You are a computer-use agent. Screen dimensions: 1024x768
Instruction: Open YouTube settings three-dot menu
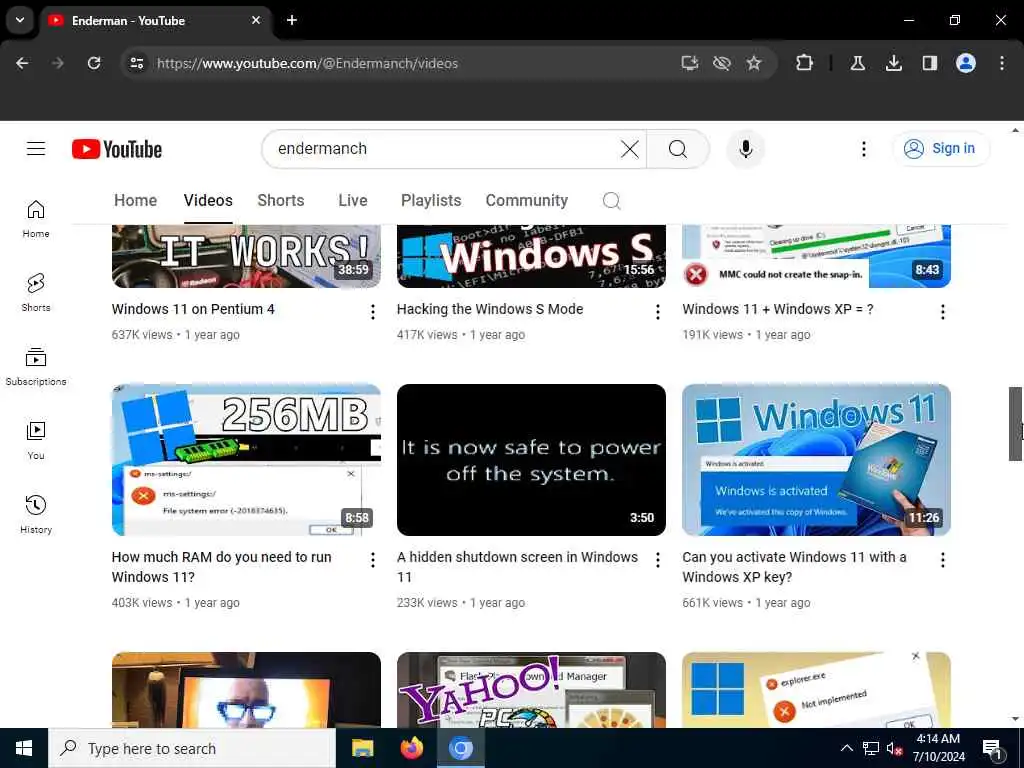tap(863, 149)
